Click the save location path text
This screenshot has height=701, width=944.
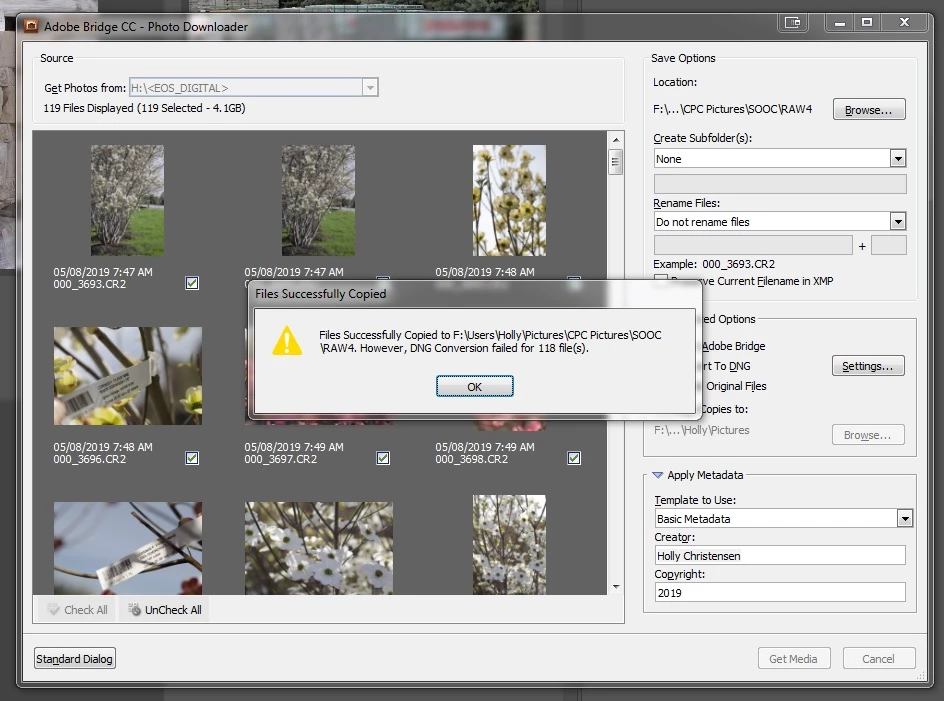[733, 109]
